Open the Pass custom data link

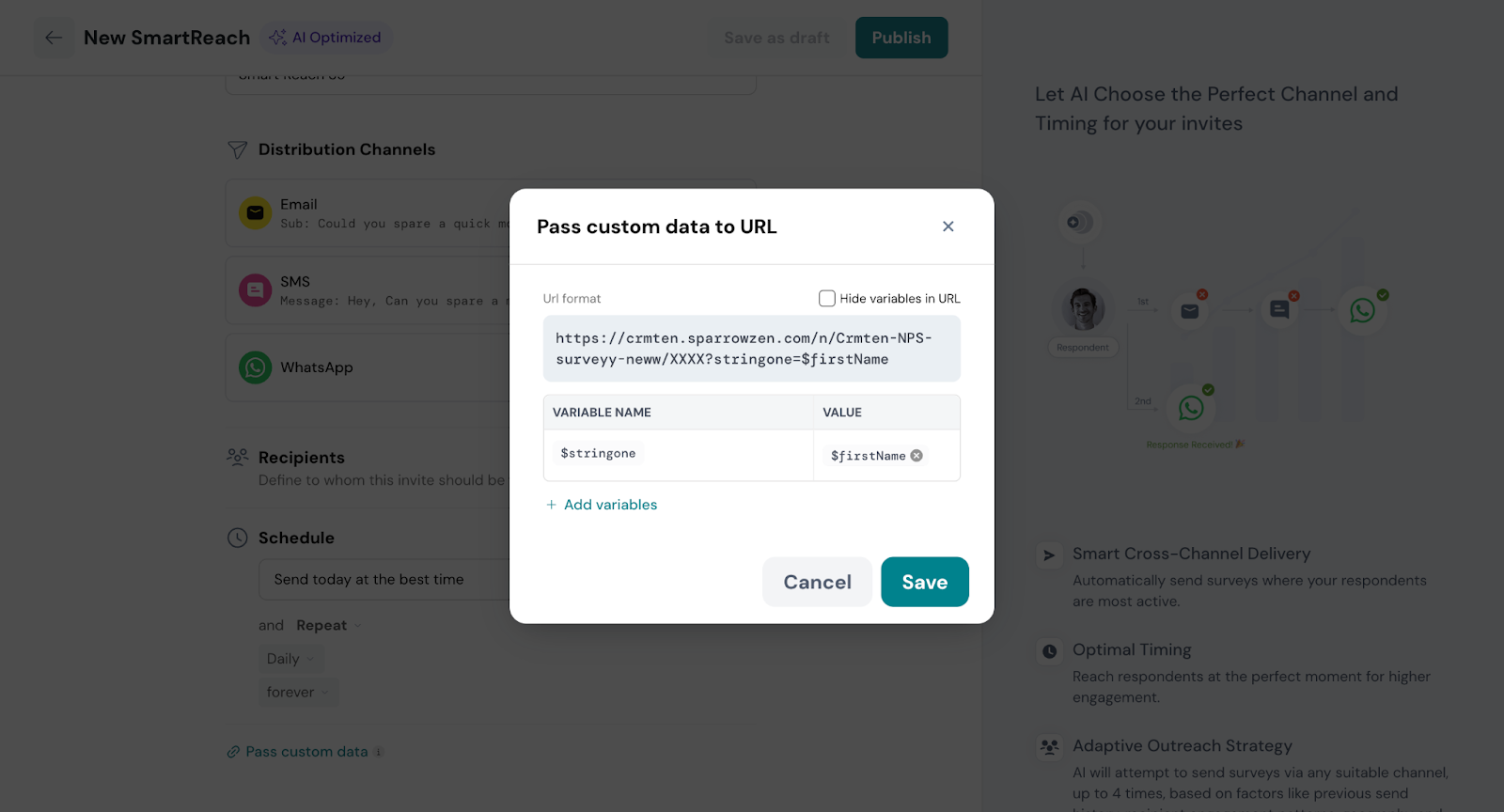306,752
